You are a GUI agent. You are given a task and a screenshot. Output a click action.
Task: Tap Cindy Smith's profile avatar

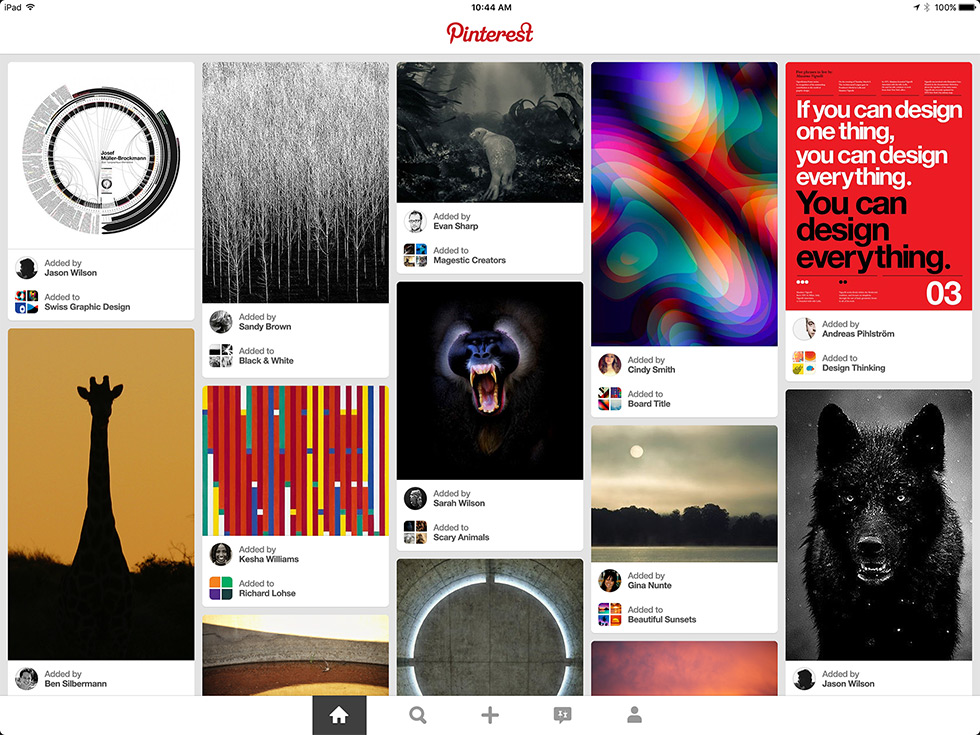point(609,364)
